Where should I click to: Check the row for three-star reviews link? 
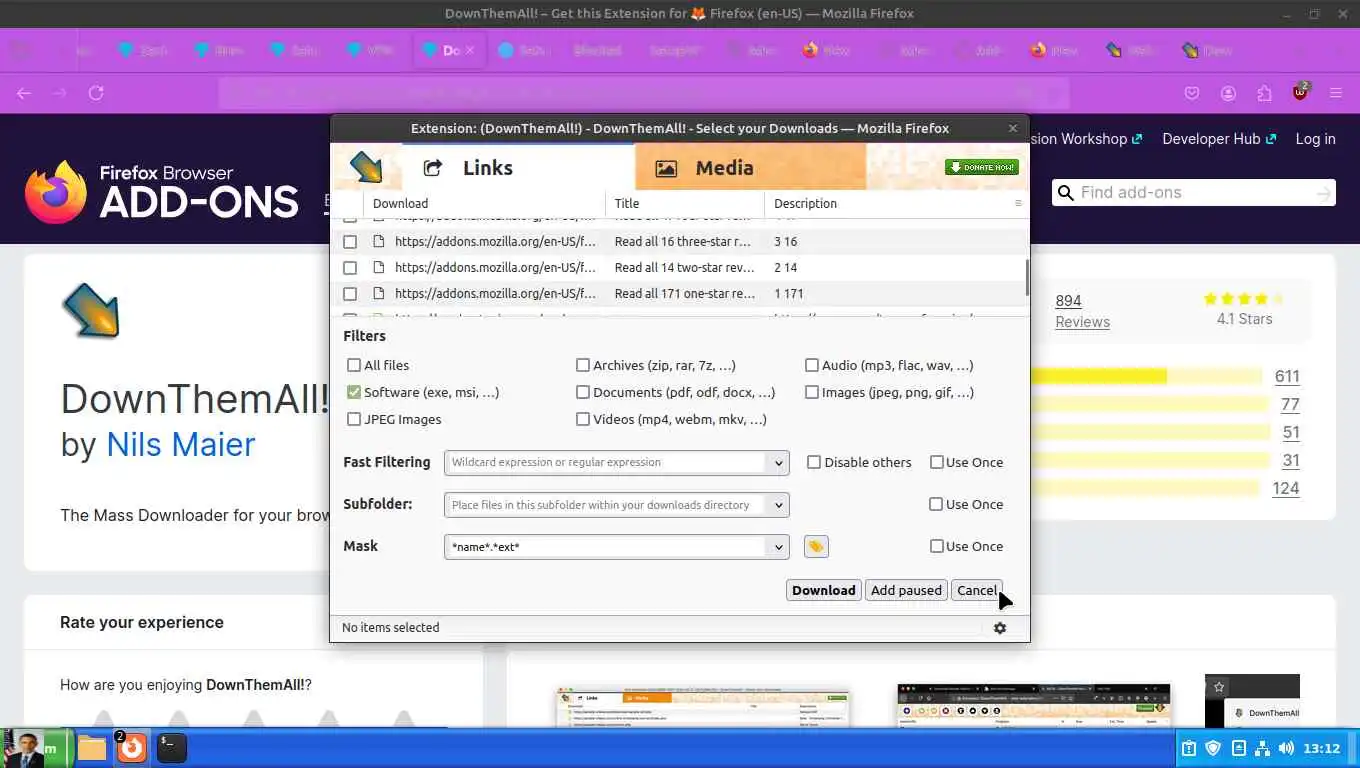[x=350, y=241]
